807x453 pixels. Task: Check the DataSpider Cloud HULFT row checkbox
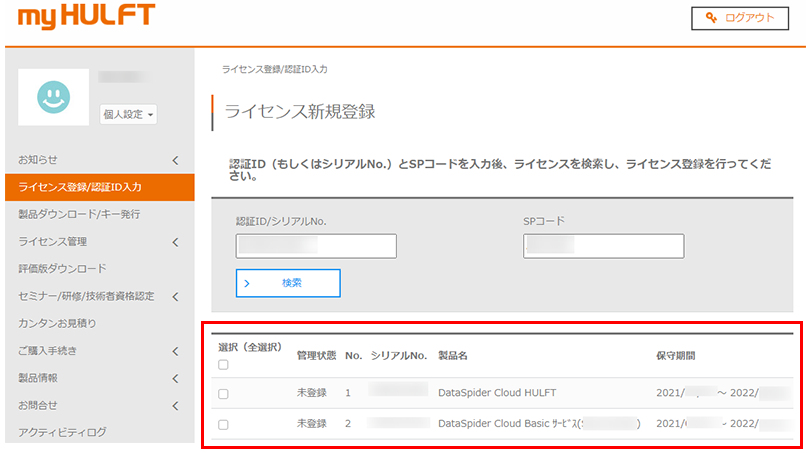[x=223, y=394]
